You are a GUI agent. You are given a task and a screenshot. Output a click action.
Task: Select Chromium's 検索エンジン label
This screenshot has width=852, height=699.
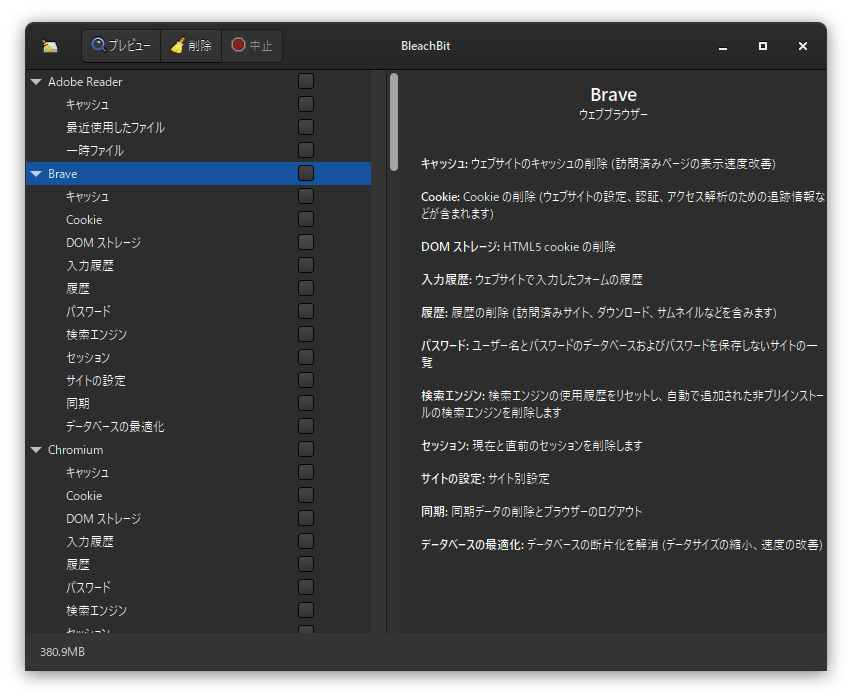(96, 611)
